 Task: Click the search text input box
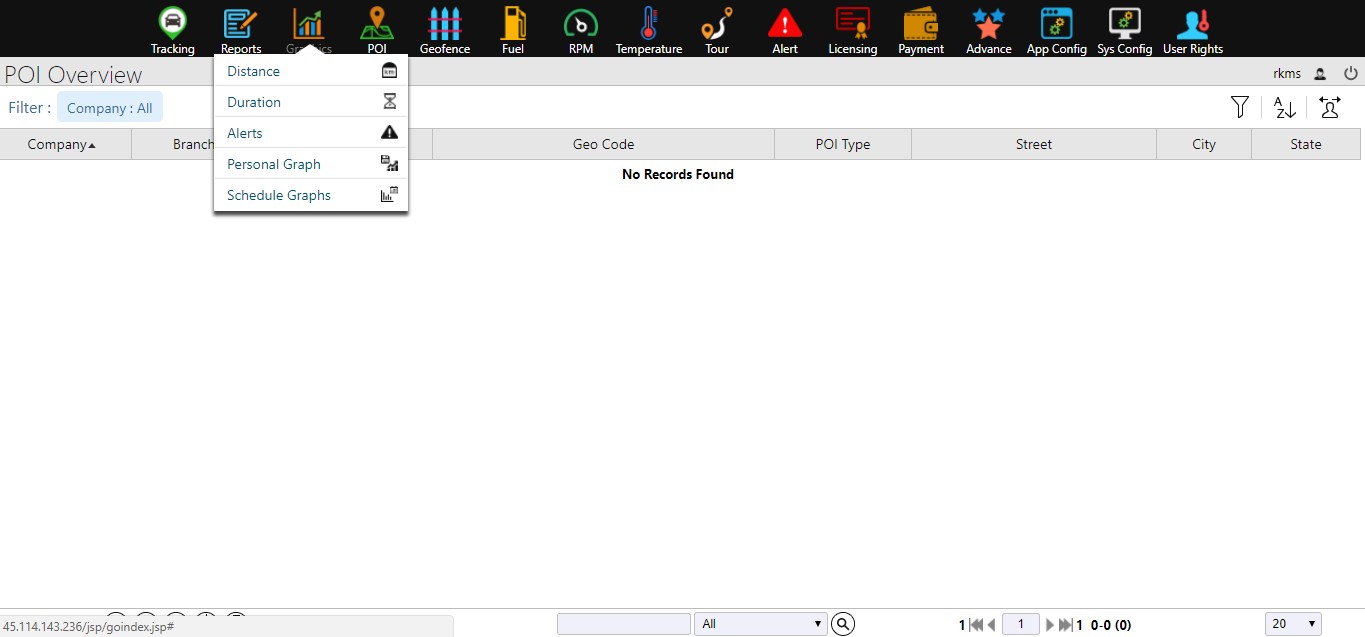[624, 624]
